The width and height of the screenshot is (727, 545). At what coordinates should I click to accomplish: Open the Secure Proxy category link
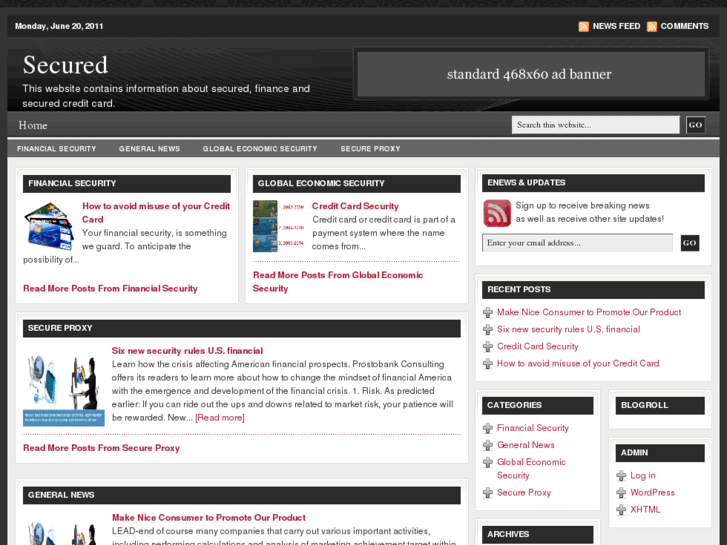pos(524,493)
